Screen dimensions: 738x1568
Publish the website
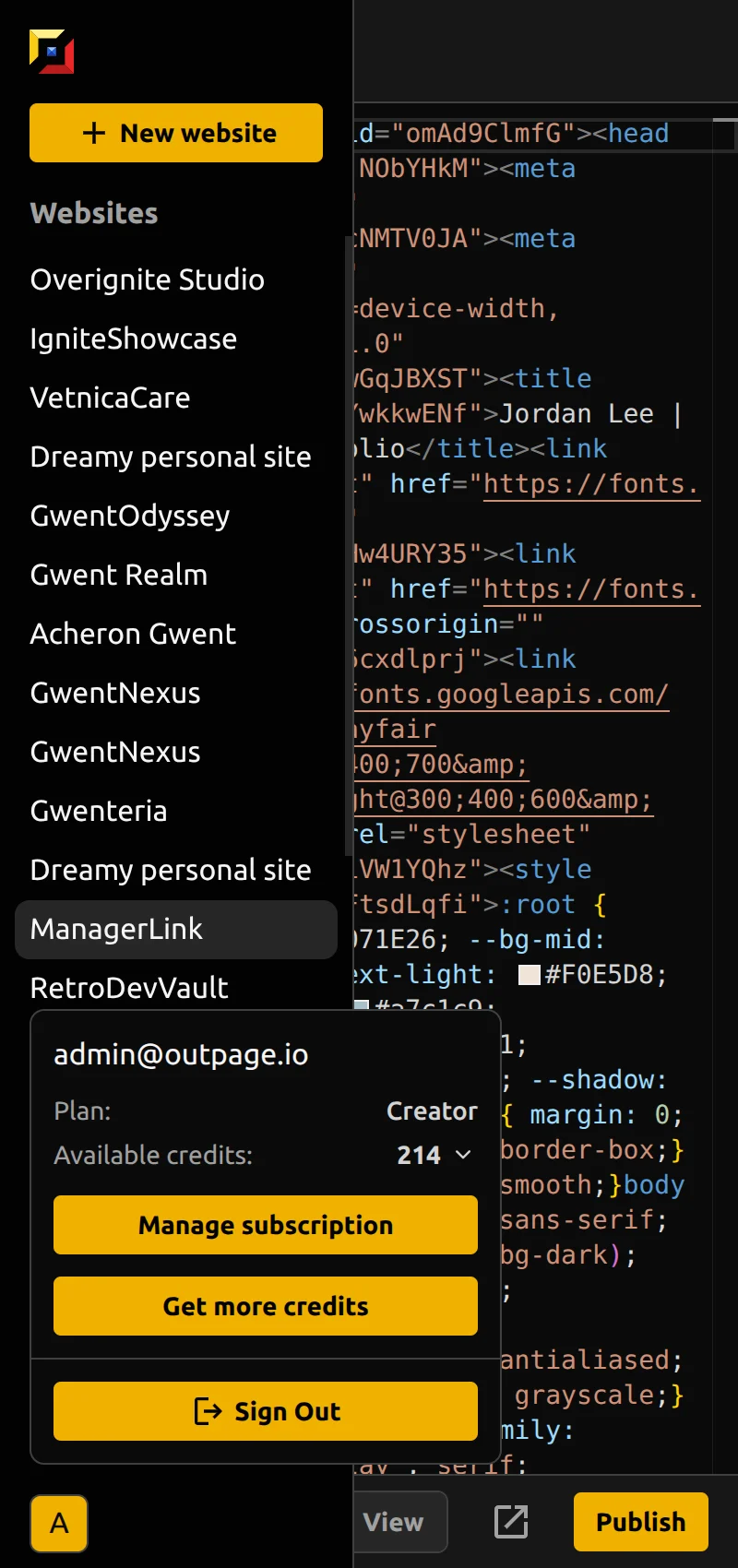640,1522
